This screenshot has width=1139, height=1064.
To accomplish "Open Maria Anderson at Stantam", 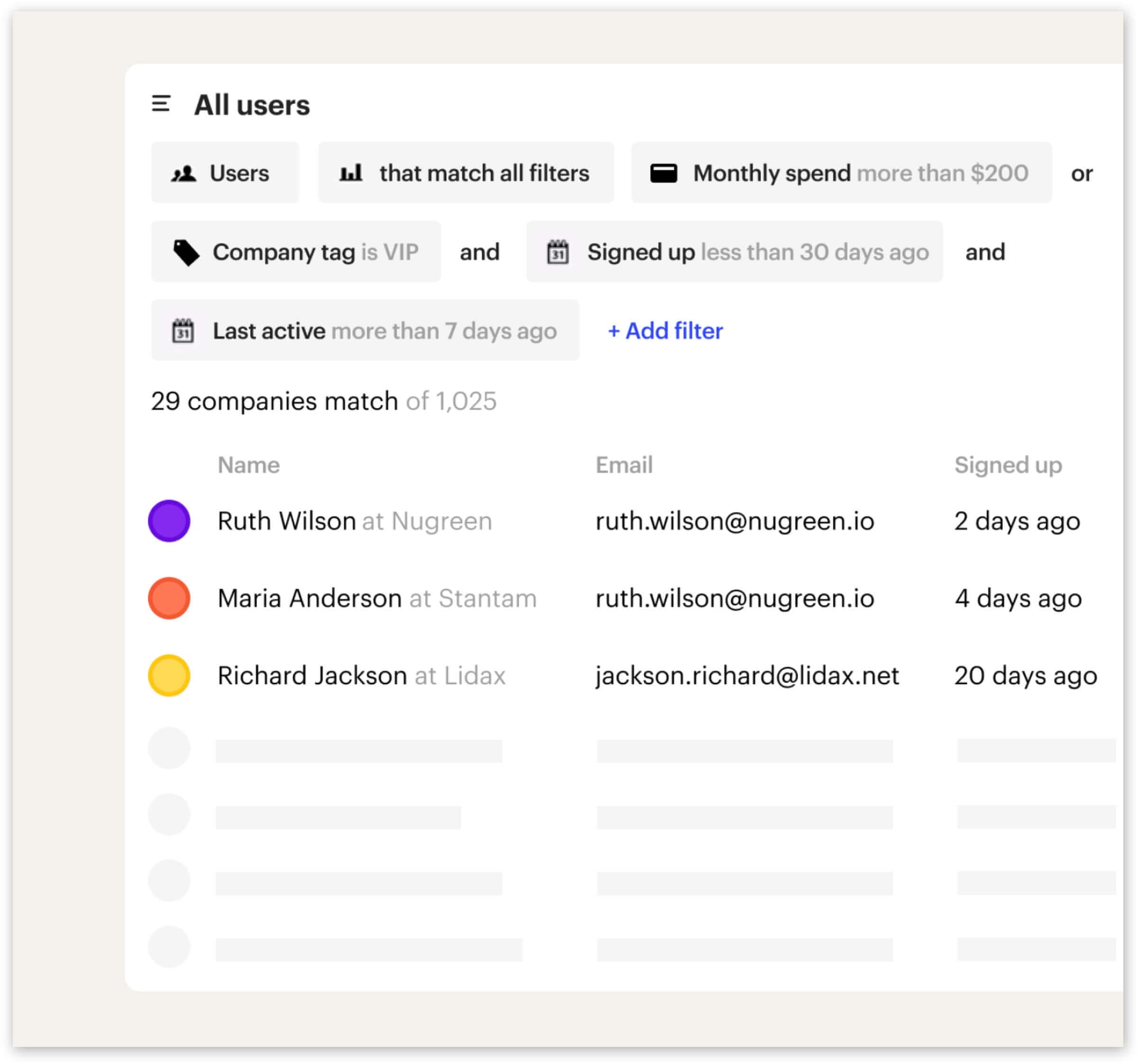I will pos(377,598).
